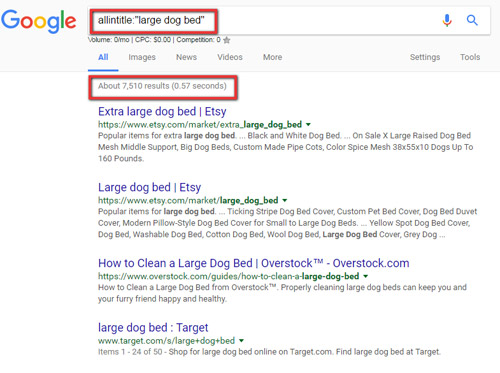Image resolution: width=500 pixels, height=373 pixels.
Task: Click the www.target.com/s/large+dog+bed URL text
Action: (166, 341)
